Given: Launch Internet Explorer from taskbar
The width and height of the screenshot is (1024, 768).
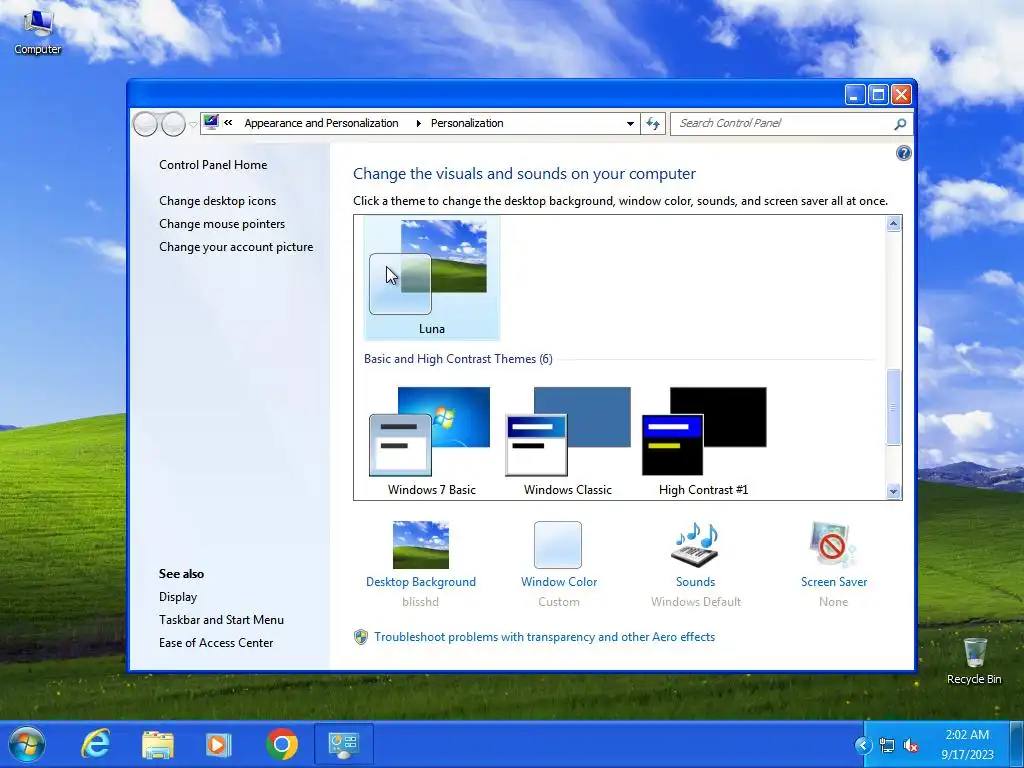Looking at the screenshot, I should [95, 744].
